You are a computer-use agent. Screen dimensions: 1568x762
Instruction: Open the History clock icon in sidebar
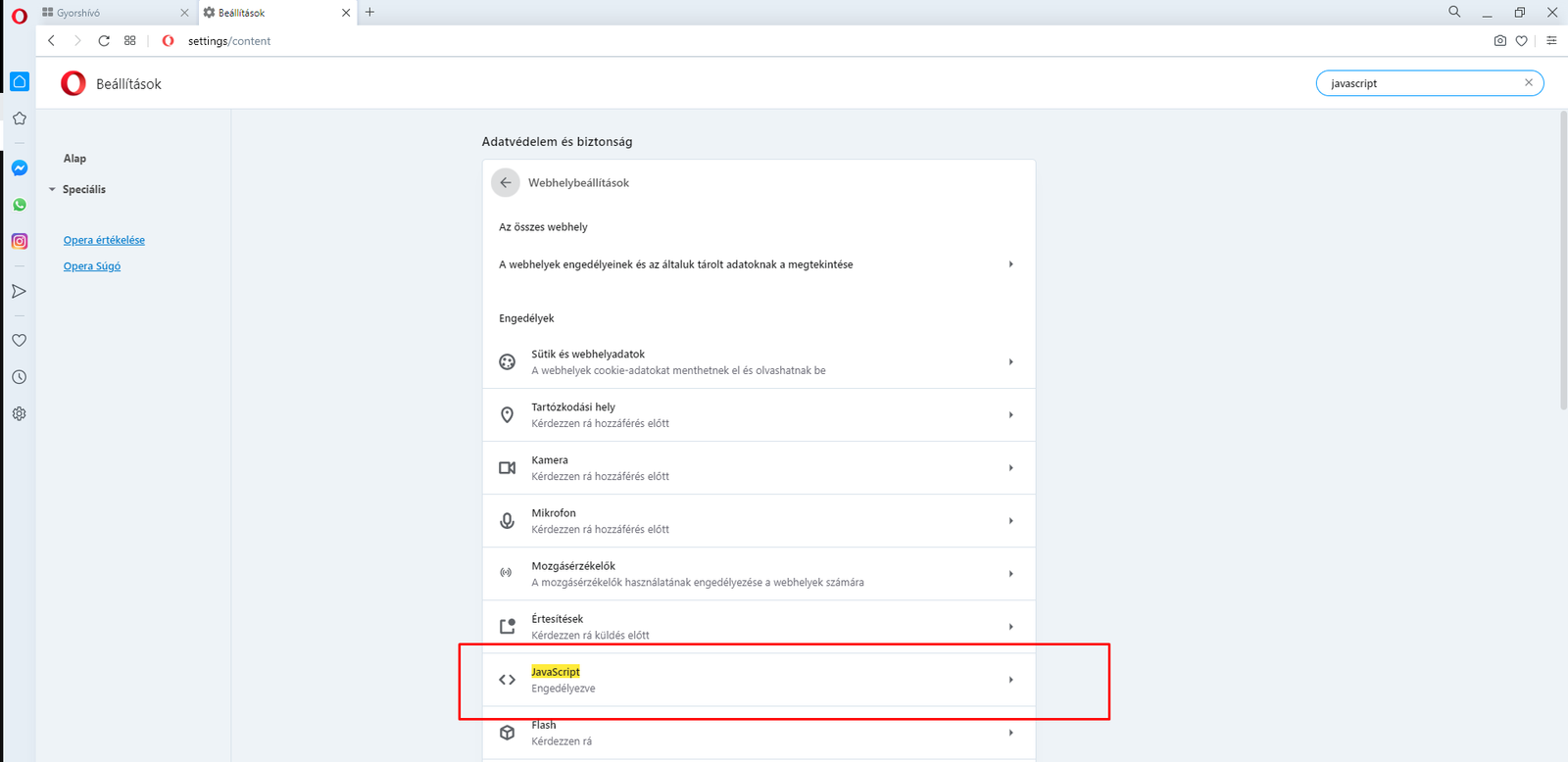coord(20,377)
